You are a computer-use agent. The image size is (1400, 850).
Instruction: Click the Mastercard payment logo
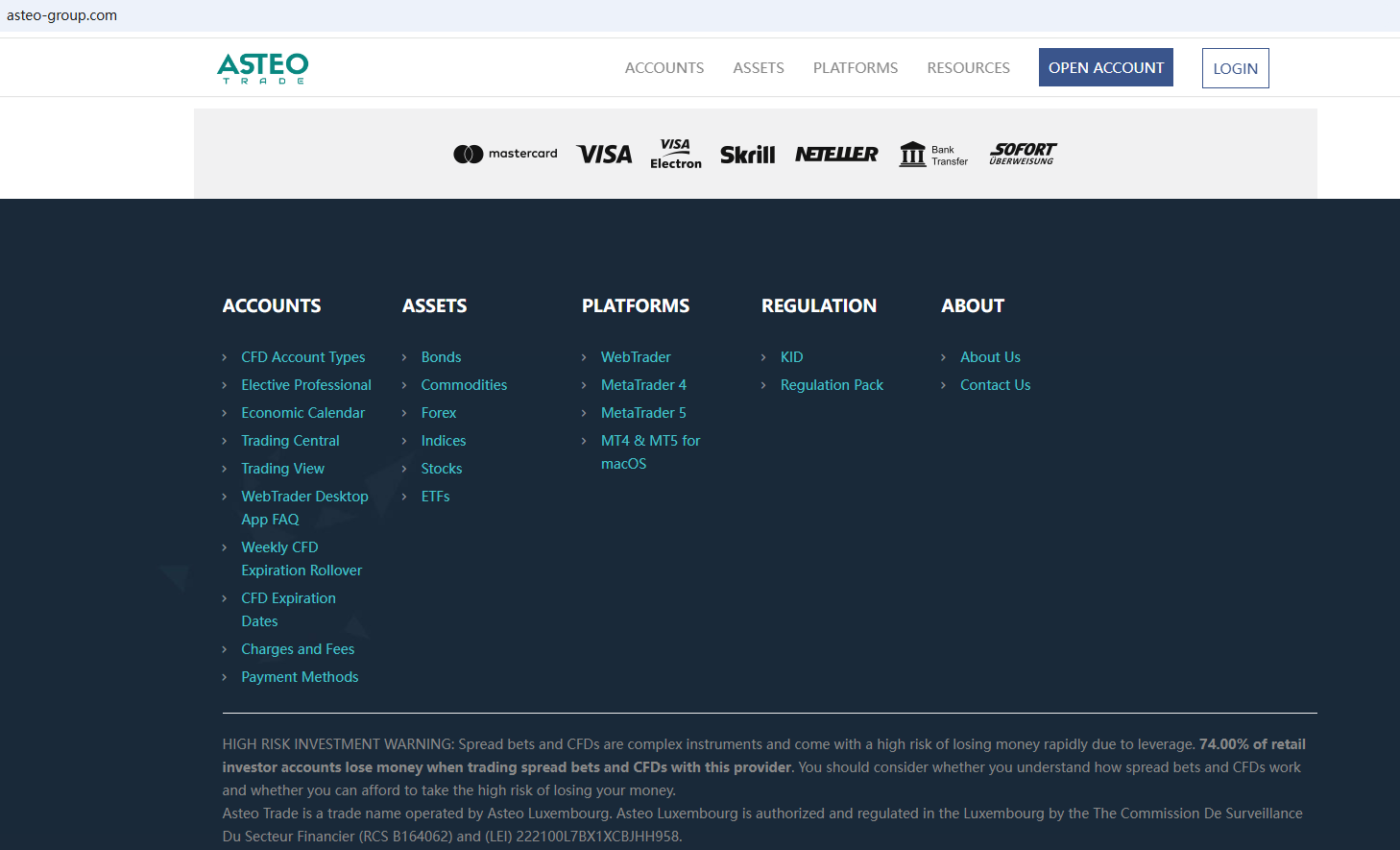point(505,154)
